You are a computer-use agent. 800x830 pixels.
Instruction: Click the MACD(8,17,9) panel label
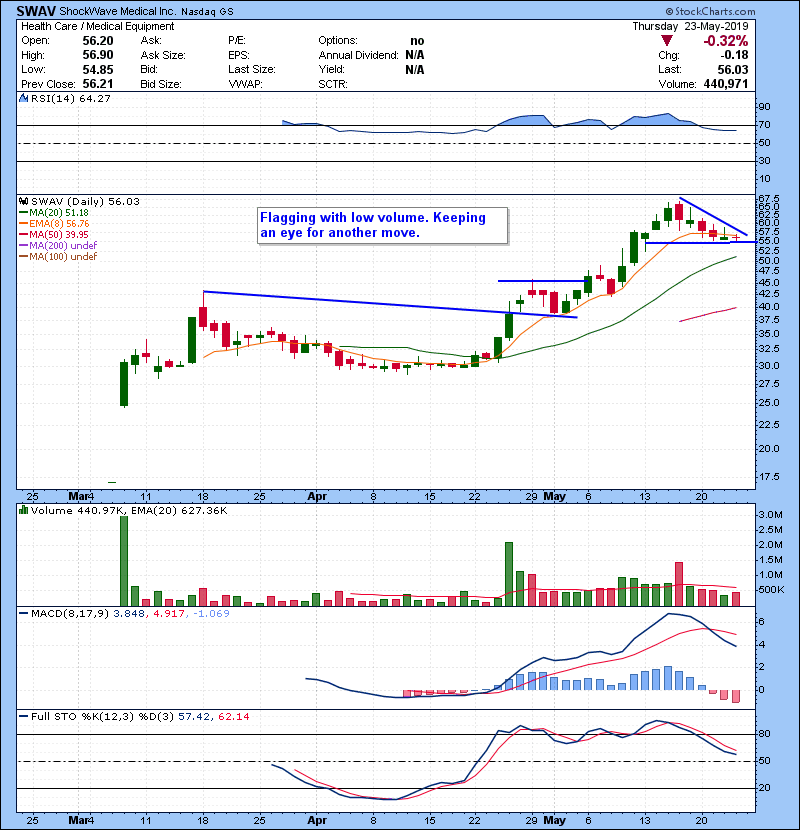pos(70,614)
